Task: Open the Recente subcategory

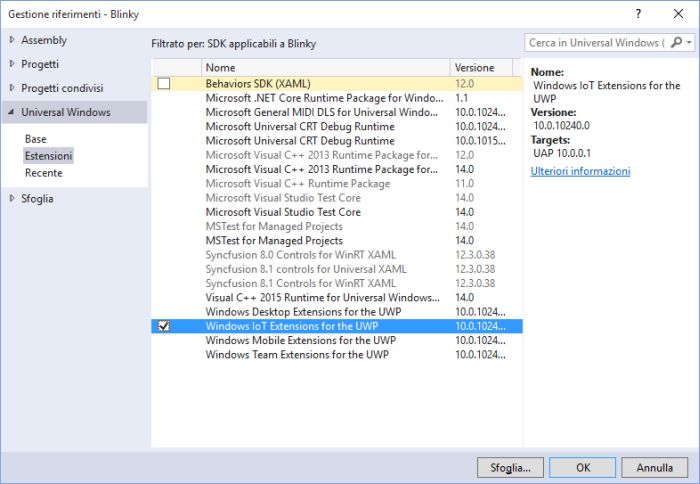Action: coord(44,173)
